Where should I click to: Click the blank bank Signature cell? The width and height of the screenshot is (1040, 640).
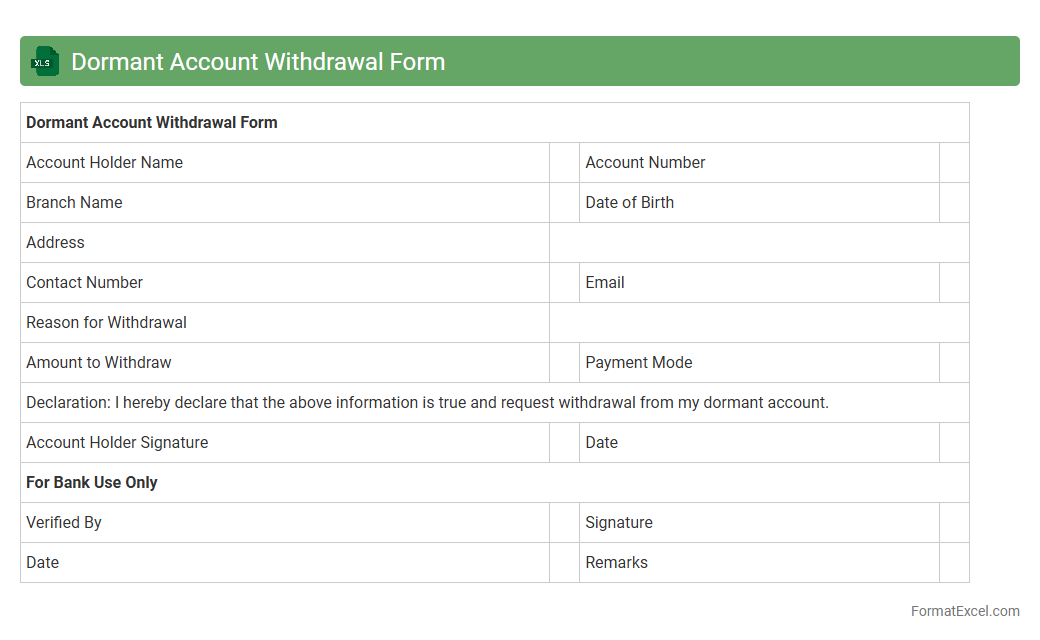954,523
